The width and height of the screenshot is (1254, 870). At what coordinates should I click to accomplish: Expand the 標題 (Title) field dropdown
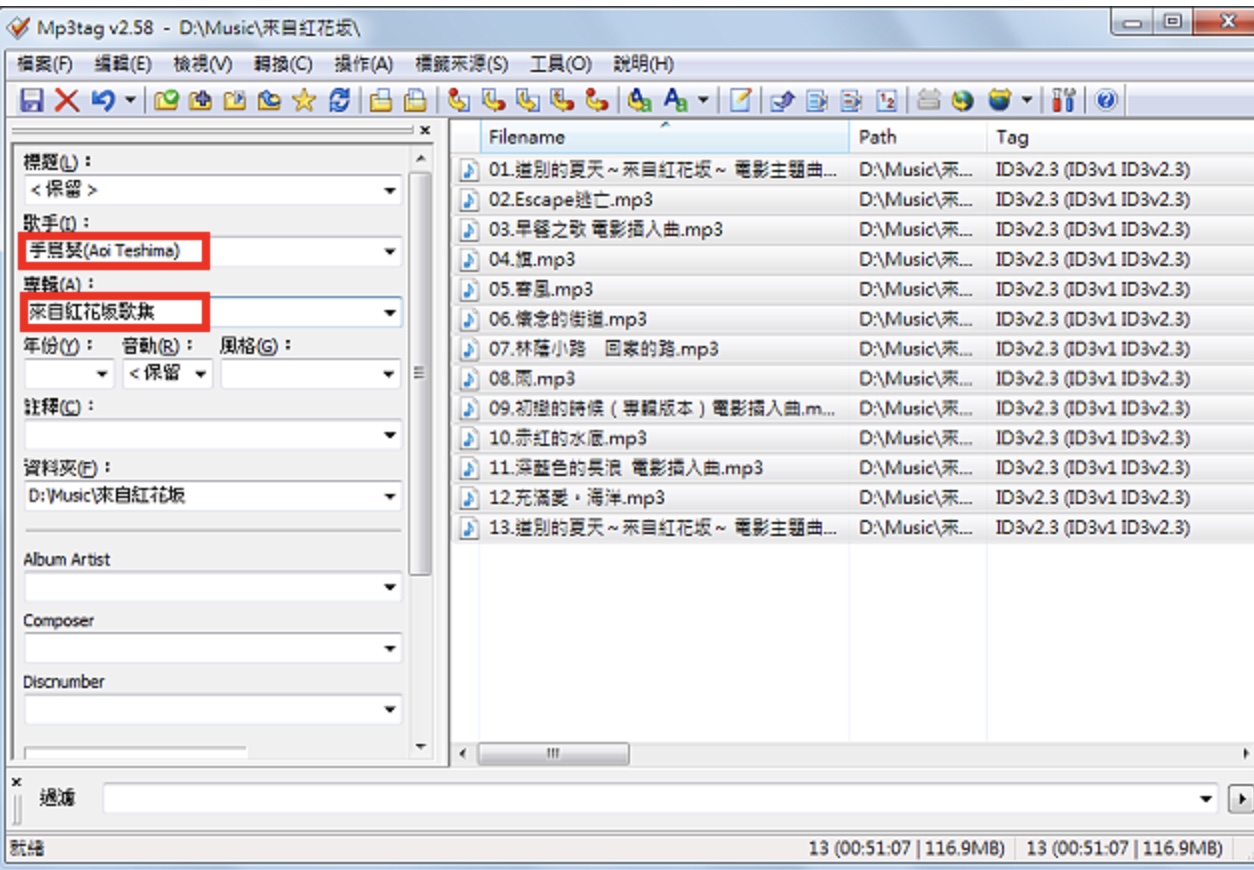390,190
